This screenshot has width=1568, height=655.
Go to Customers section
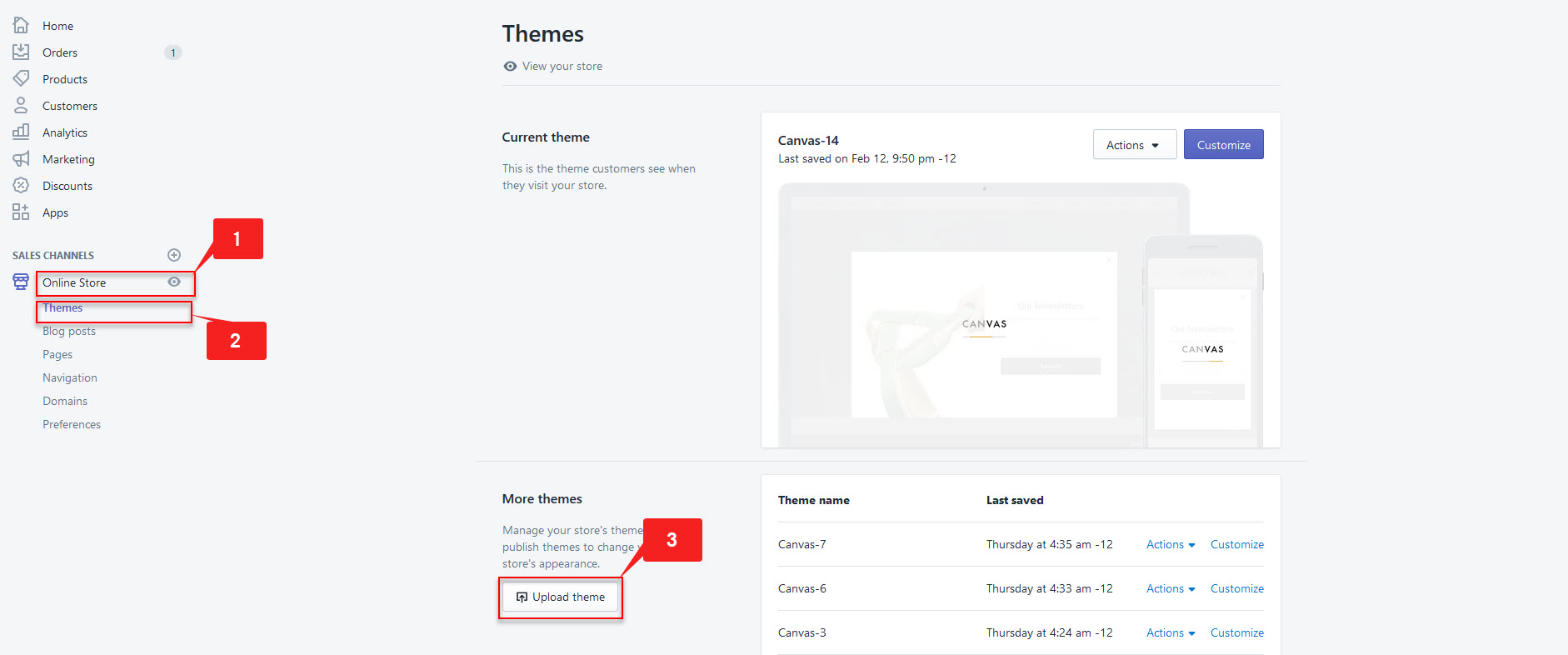pyautogui.click(x=70, y=106)
